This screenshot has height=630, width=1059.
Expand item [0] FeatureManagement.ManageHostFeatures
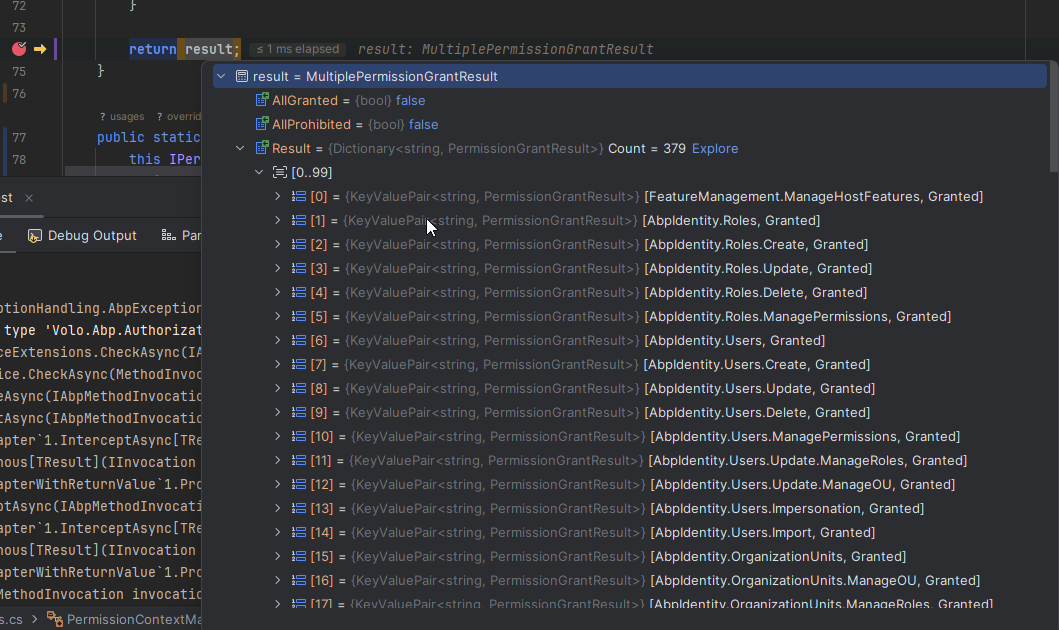click(278, 197)
